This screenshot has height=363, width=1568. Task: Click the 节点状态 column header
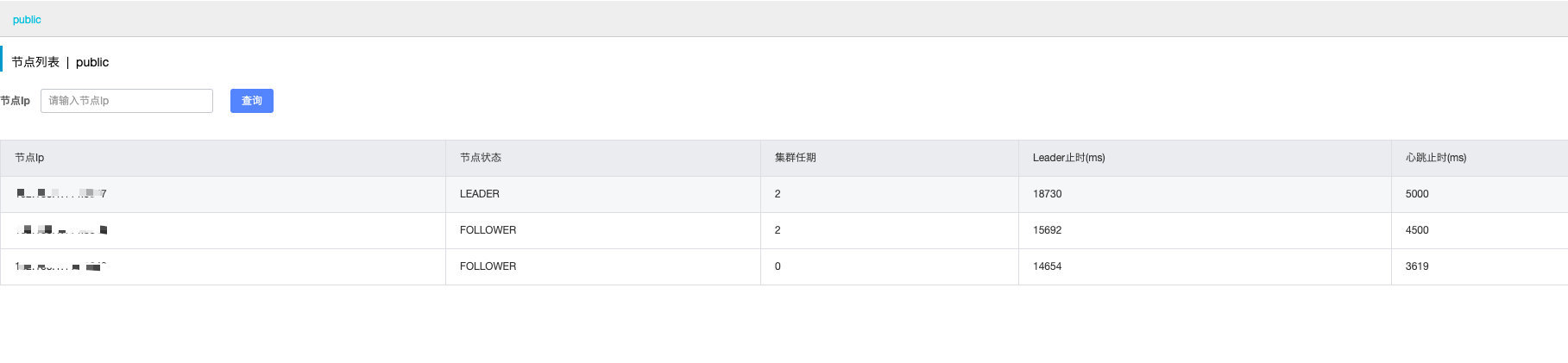(x=481, y=158)
